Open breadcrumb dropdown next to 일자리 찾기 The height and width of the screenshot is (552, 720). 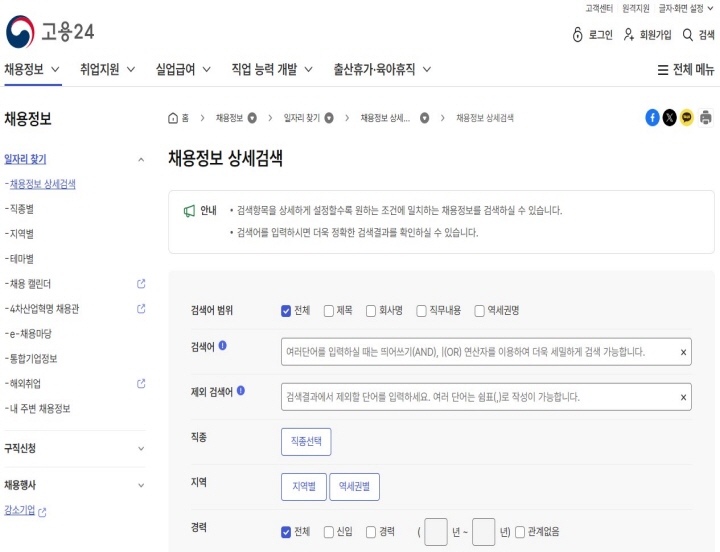(329, 118)
